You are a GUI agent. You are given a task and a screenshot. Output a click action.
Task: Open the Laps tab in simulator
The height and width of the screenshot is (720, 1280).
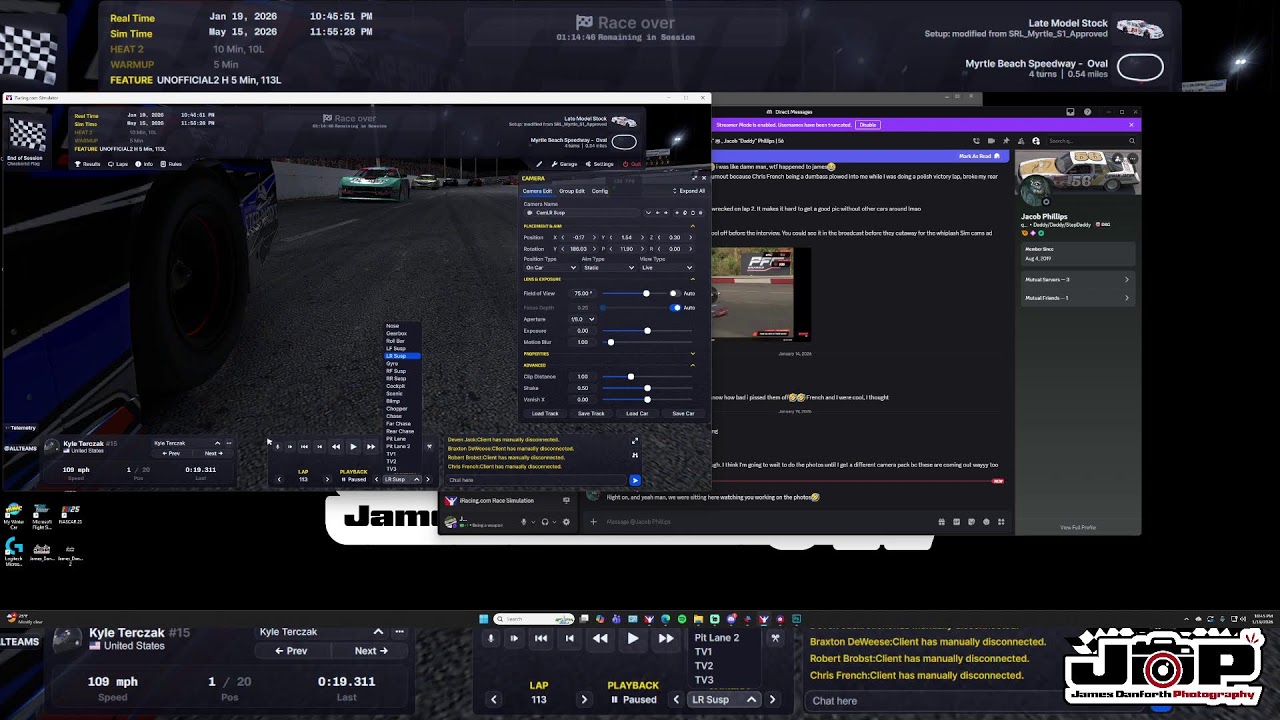point(119,164)
